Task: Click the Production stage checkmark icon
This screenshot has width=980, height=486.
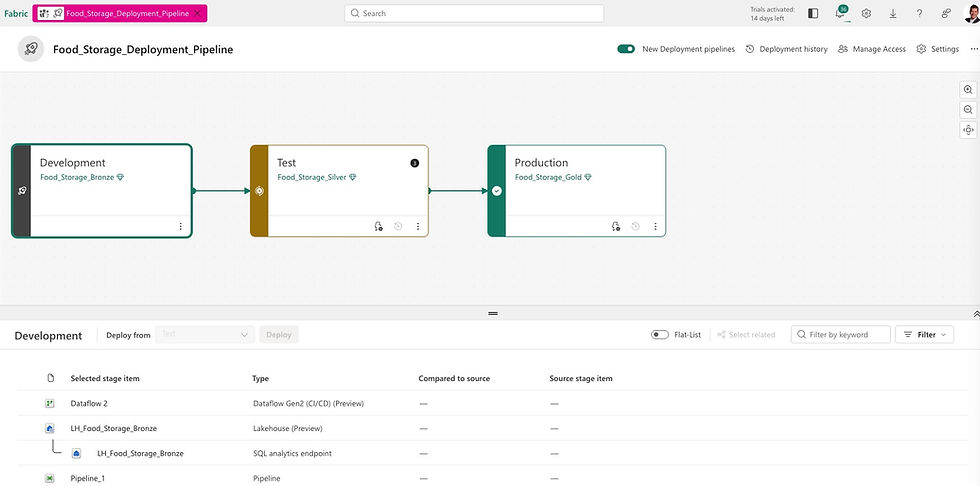Action: [497, 191]
